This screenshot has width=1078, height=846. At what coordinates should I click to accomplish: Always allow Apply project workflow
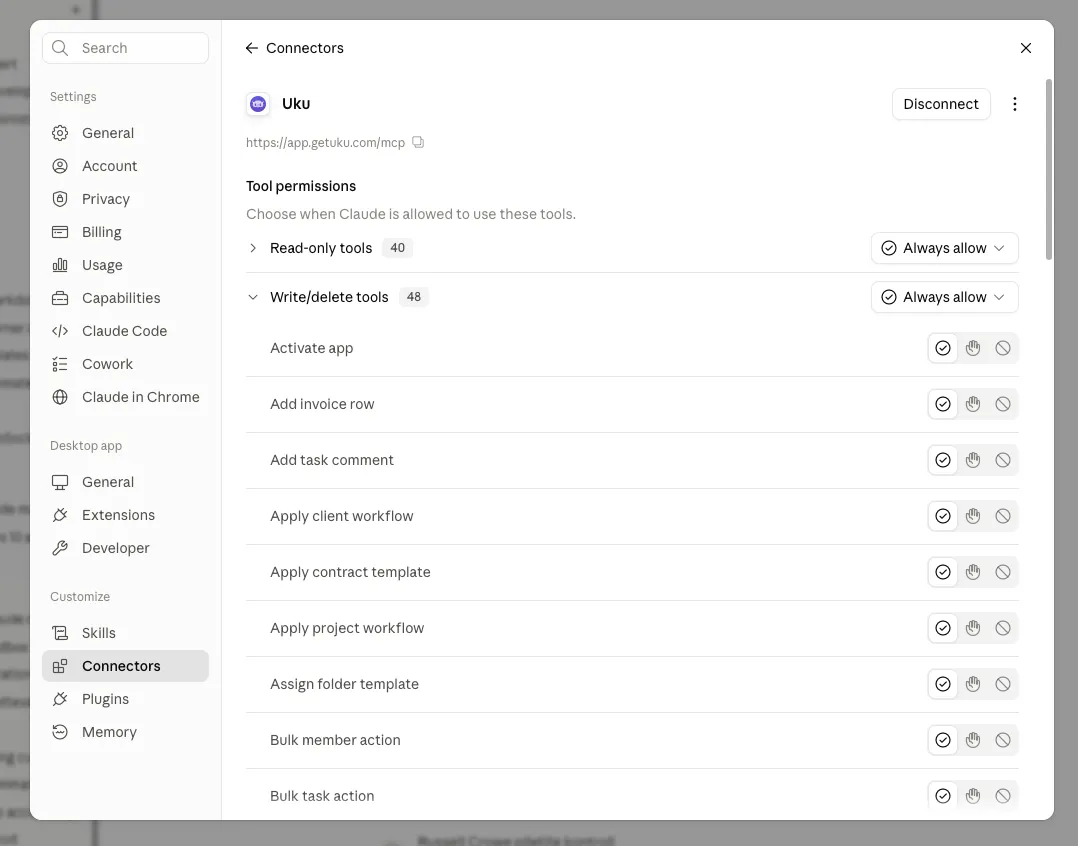(x=943, y=628)
